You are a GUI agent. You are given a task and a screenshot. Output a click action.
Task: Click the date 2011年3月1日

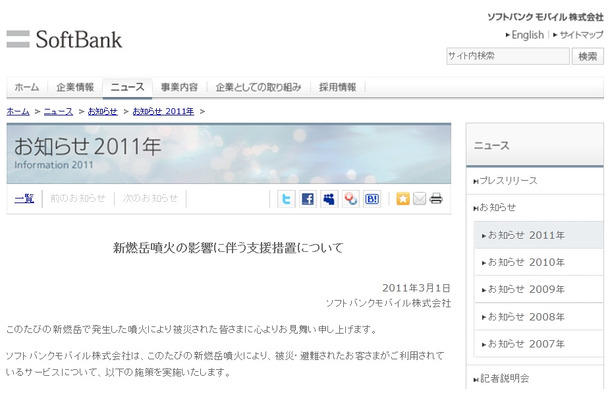pos(416,288)
